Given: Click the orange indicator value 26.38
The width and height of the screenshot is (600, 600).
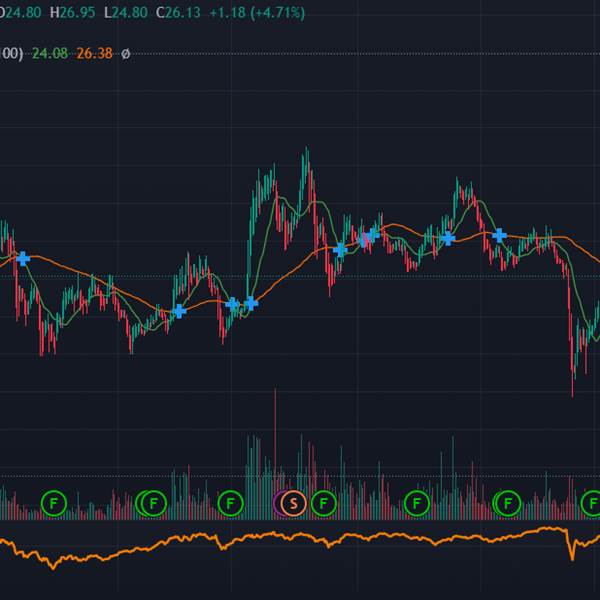Looking at the screenshot, I should point(95,53).
